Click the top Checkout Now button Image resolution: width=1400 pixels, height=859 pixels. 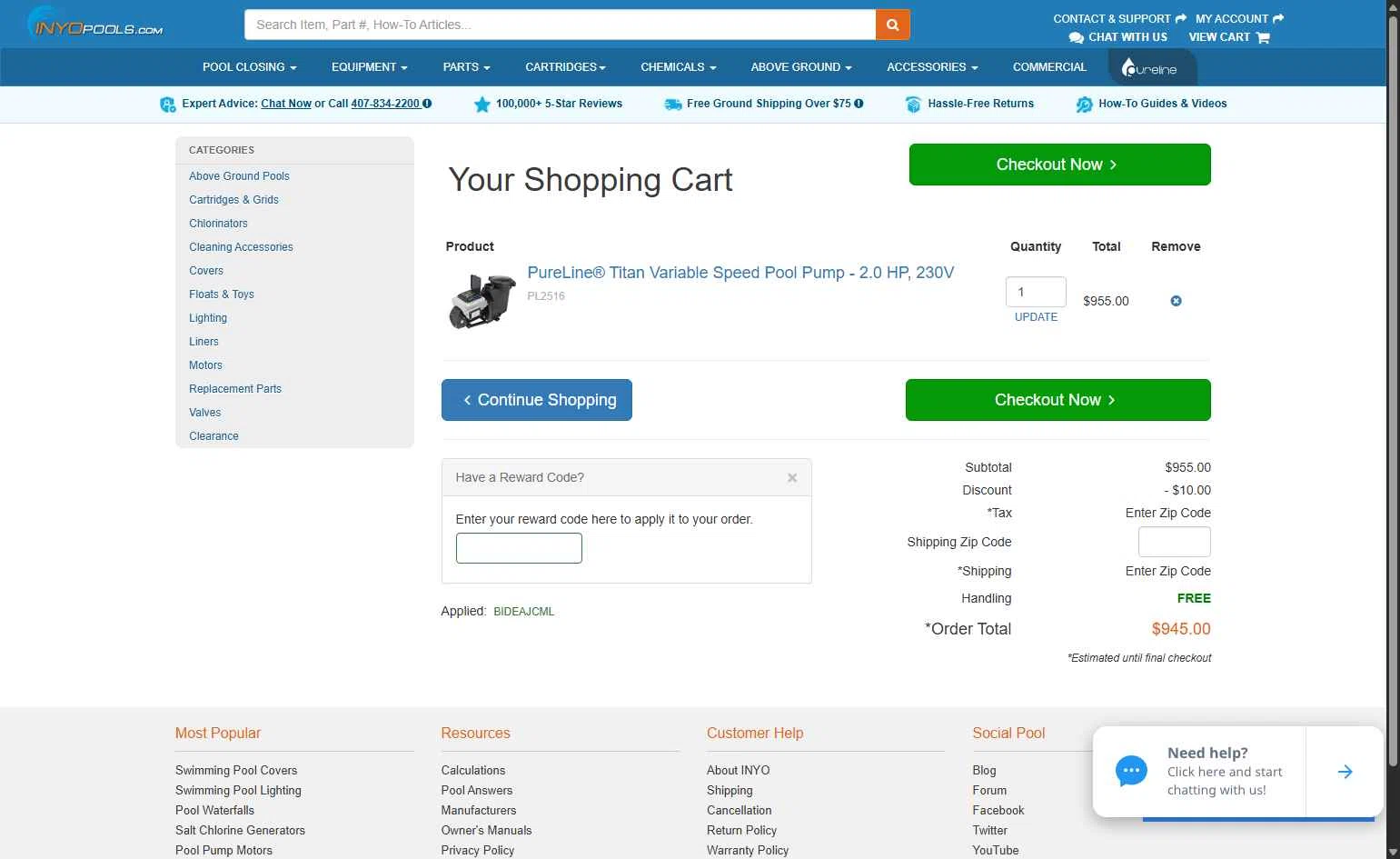coord(1059,165)
